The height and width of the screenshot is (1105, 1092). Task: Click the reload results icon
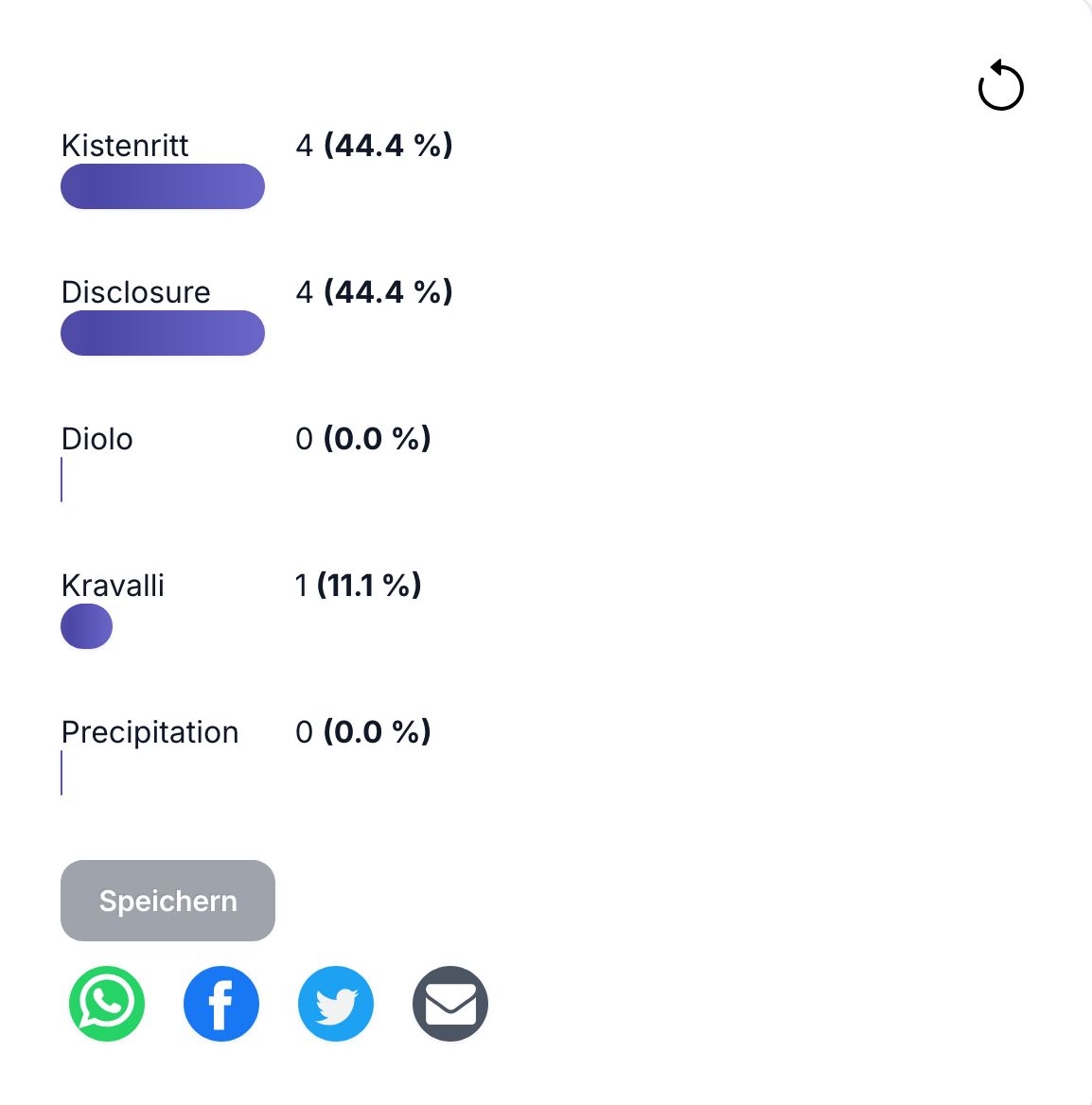click(1000, 87)
